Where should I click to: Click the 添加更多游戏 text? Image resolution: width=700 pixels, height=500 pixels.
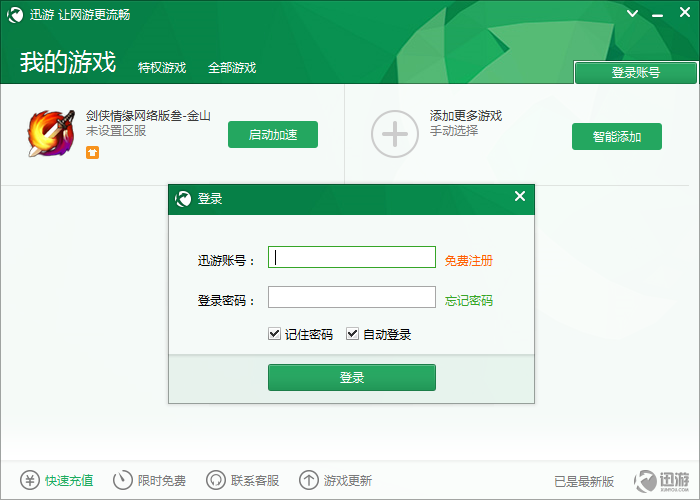pos(466,116)
